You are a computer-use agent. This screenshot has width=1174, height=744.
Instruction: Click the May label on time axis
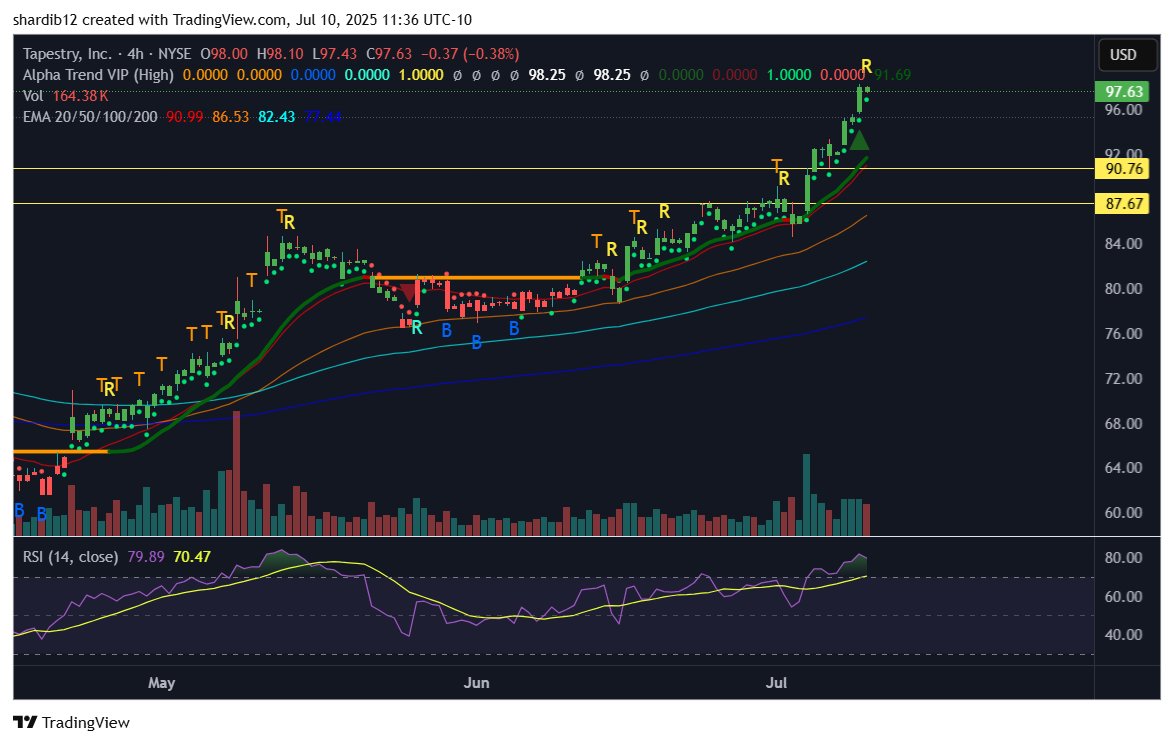(x=161, y=683)
